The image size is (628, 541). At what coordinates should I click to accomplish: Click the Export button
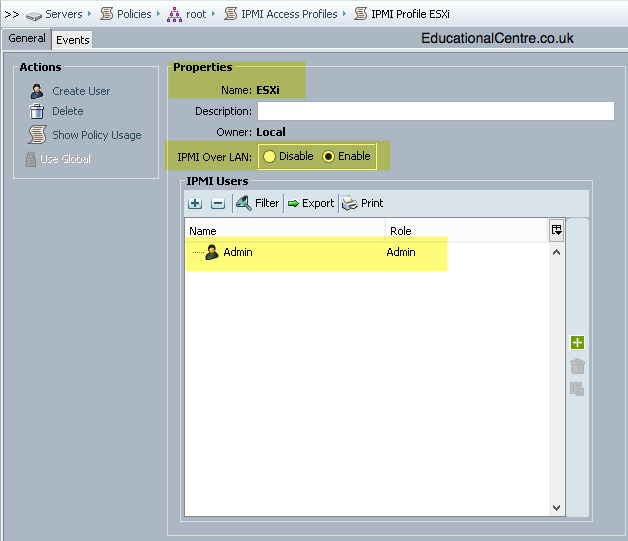pos(311,203)
